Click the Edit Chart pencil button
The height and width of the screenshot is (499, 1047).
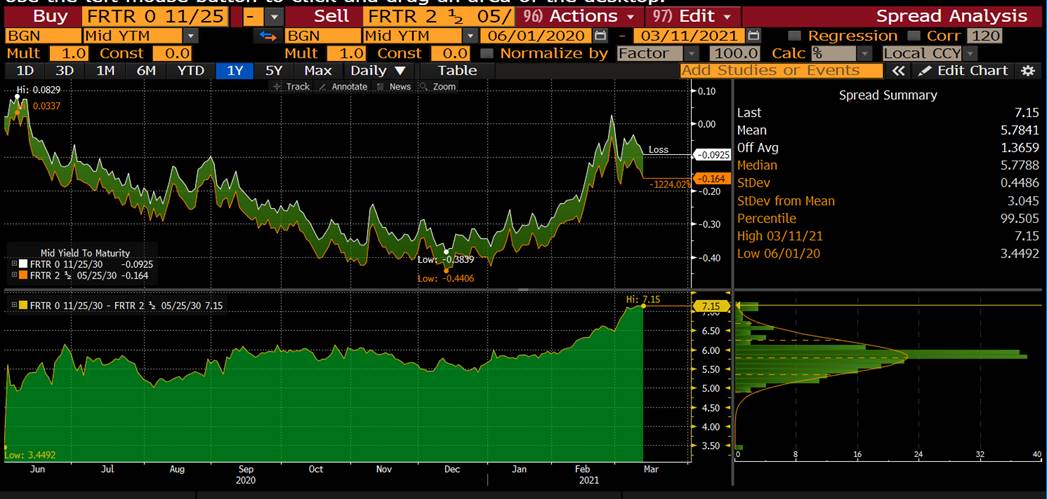click(x=964, y=70)
